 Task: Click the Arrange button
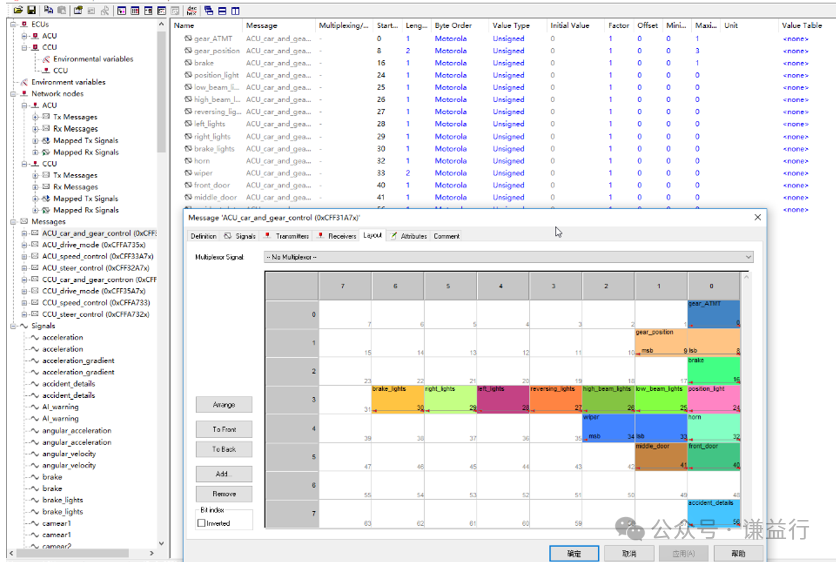click(x=224, y=405)
